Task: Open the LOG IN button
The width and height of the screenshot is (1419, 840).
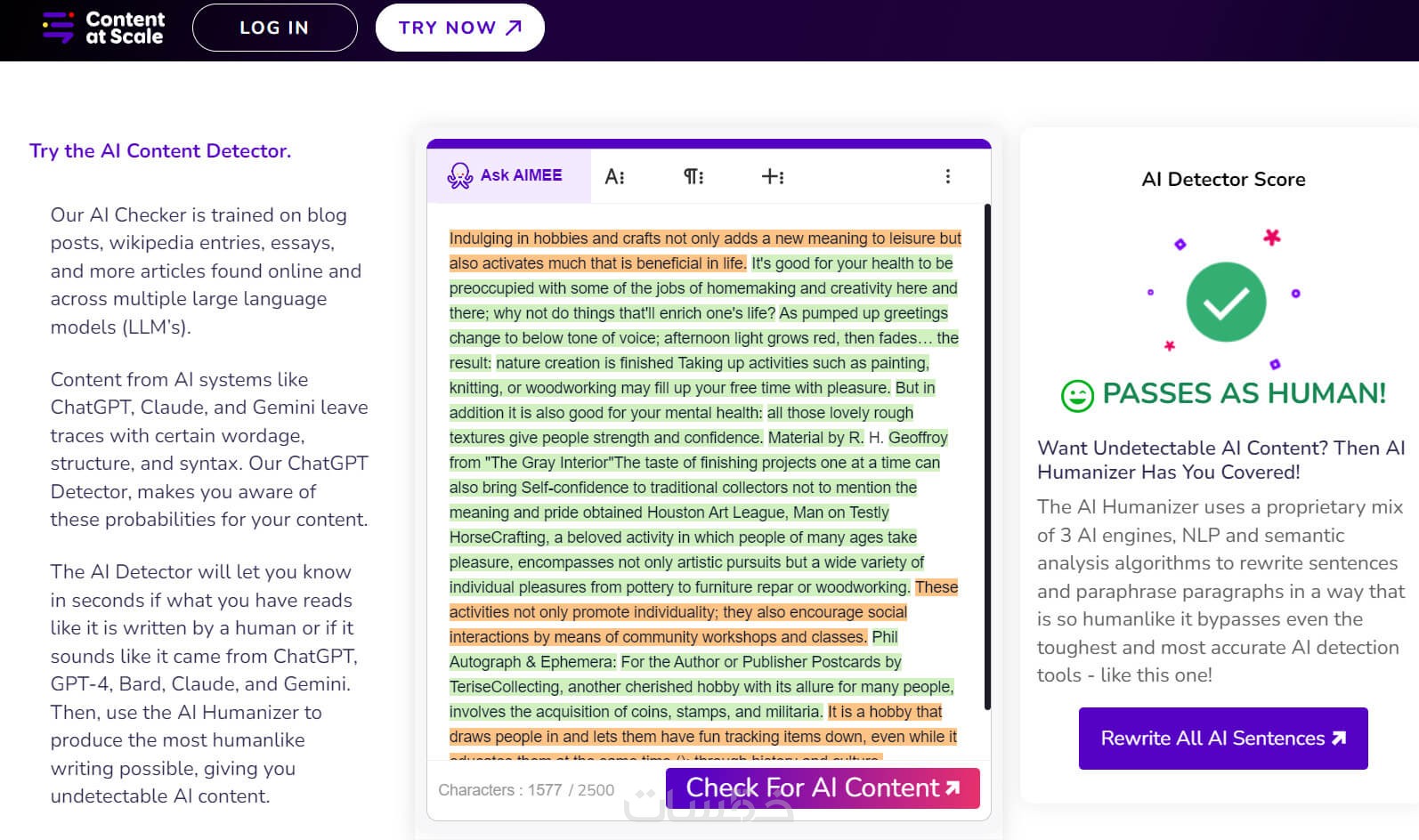Action: (274, 28)
